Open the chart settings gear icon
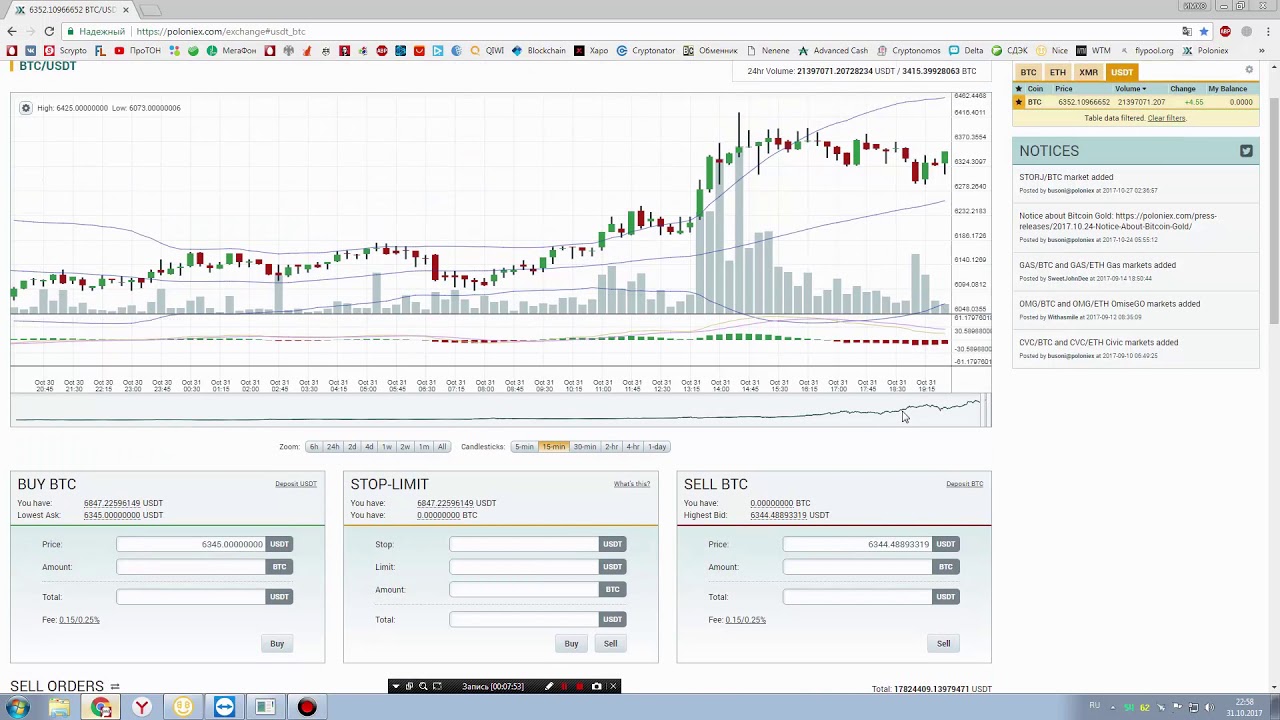This screenshot has width=1280, height=720. click(x=26, y=108)
